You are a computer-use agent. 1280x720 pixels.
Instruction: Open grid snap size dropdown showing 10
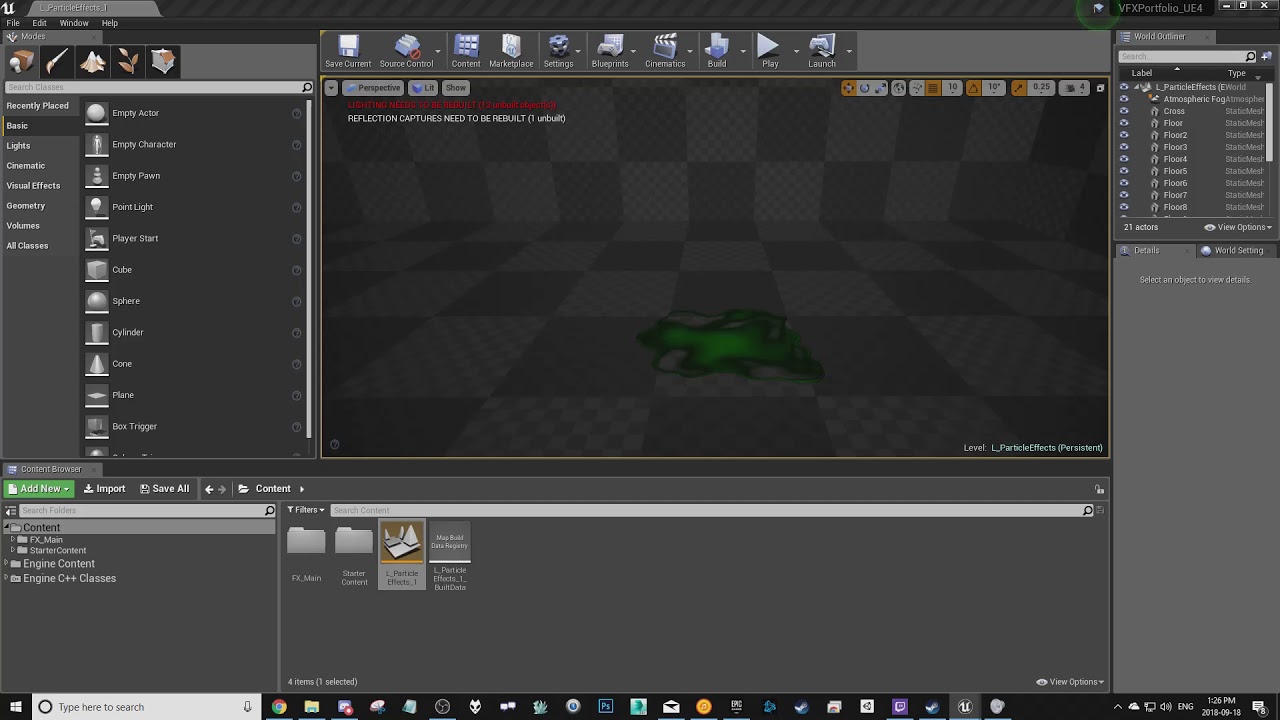pyautogui.click(x=952, y=88)
